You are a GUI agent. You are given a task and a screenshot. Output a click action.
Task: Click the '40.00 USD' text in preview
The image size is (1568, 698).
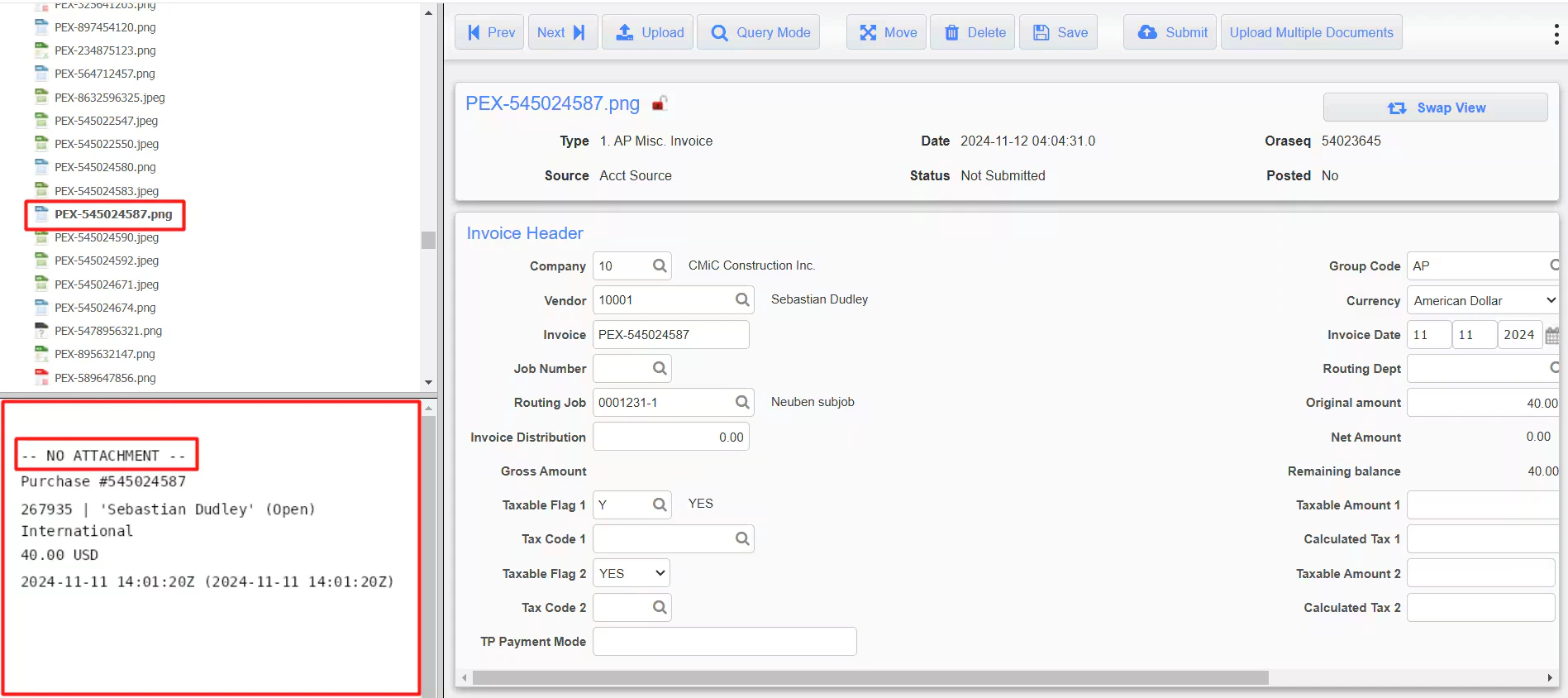pos(60,555)
